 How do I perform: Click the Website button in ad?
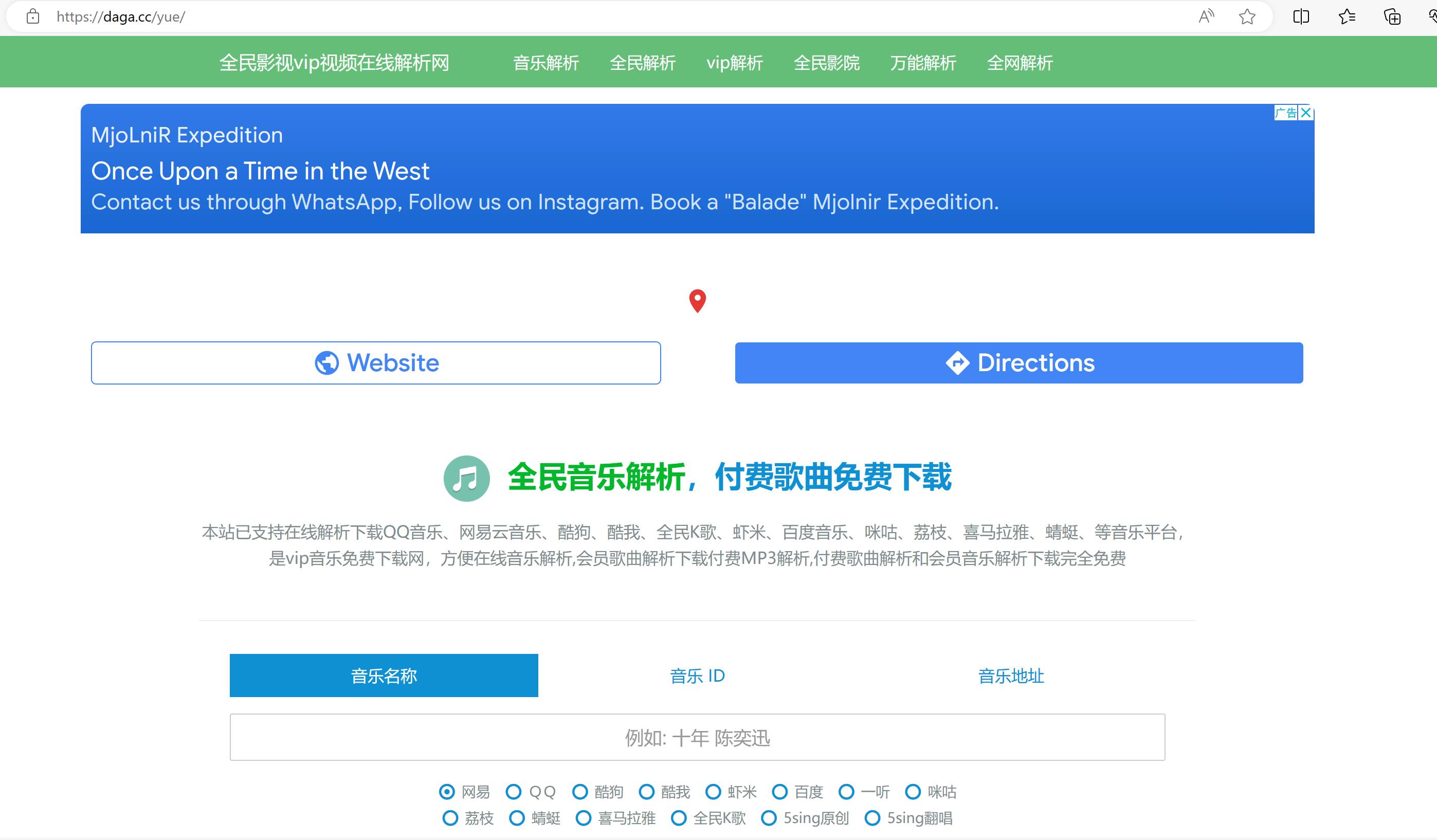pyautogui.click(x=376, y=363)
